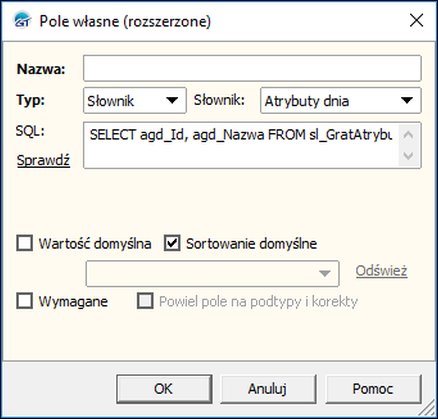
Task: Click the Słownik dropdown arrow icon
Action: (x=407, y=100)
